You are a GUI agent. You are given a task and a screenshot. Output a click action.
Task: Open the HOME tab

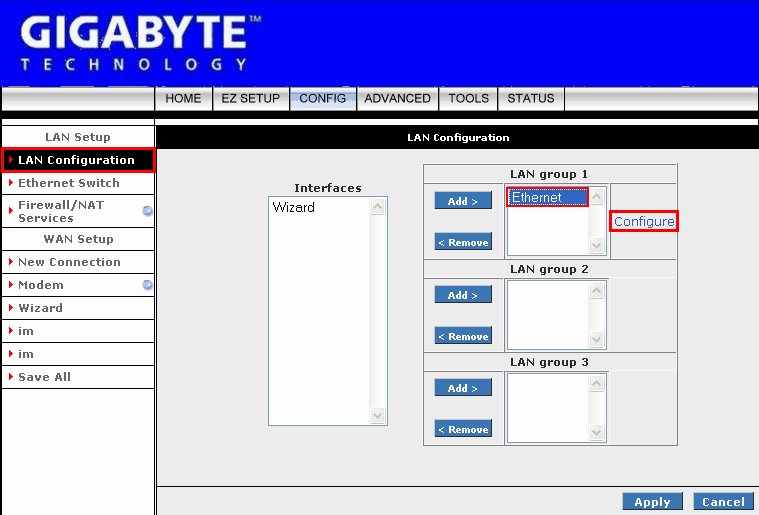click(x=183, y=99)
